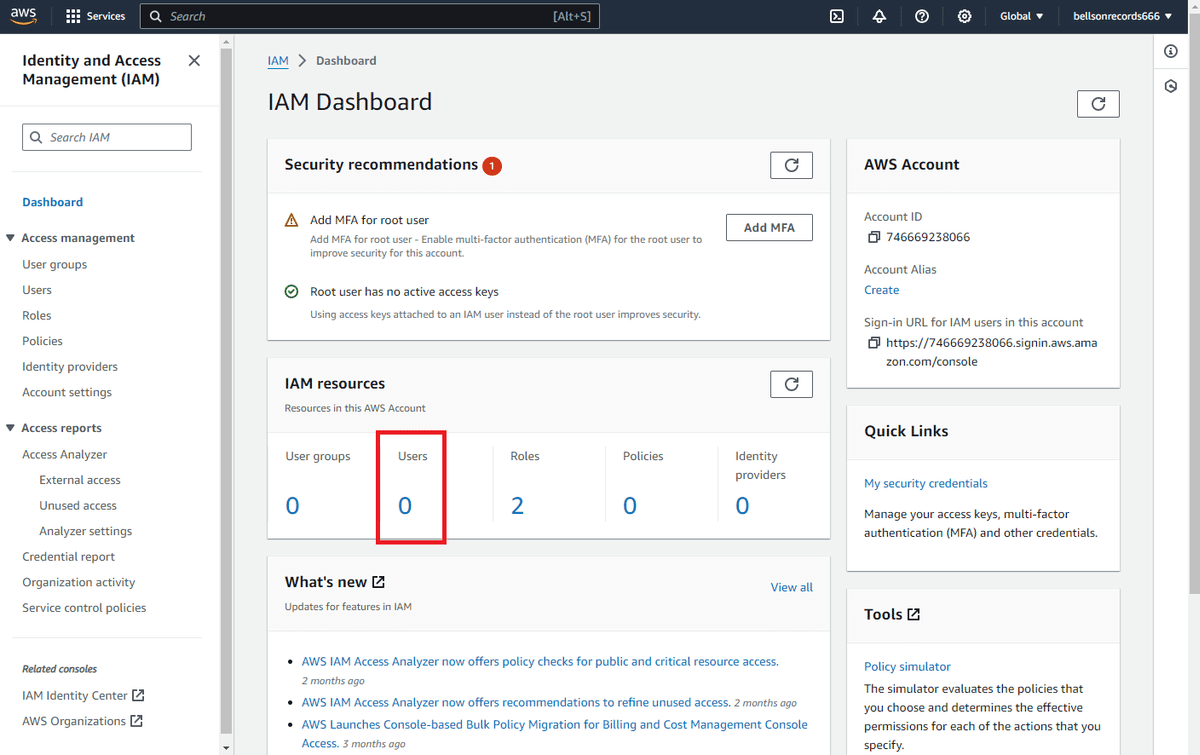The image size is (1200, 755).
Task: Open news about refining unused access
Action: 516,702
